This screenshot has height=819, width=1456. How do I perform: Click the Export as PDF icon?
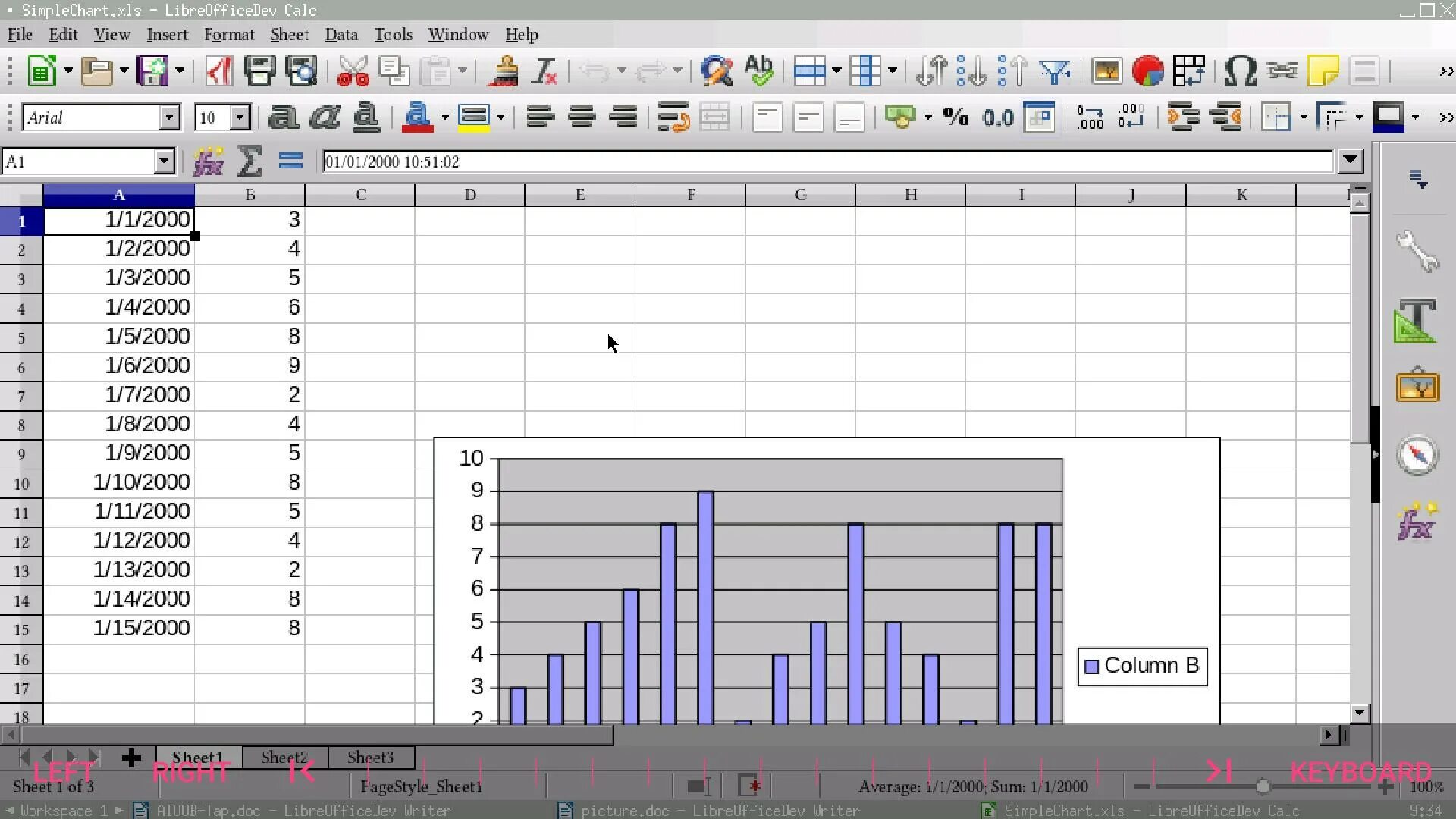coord(218,71)
